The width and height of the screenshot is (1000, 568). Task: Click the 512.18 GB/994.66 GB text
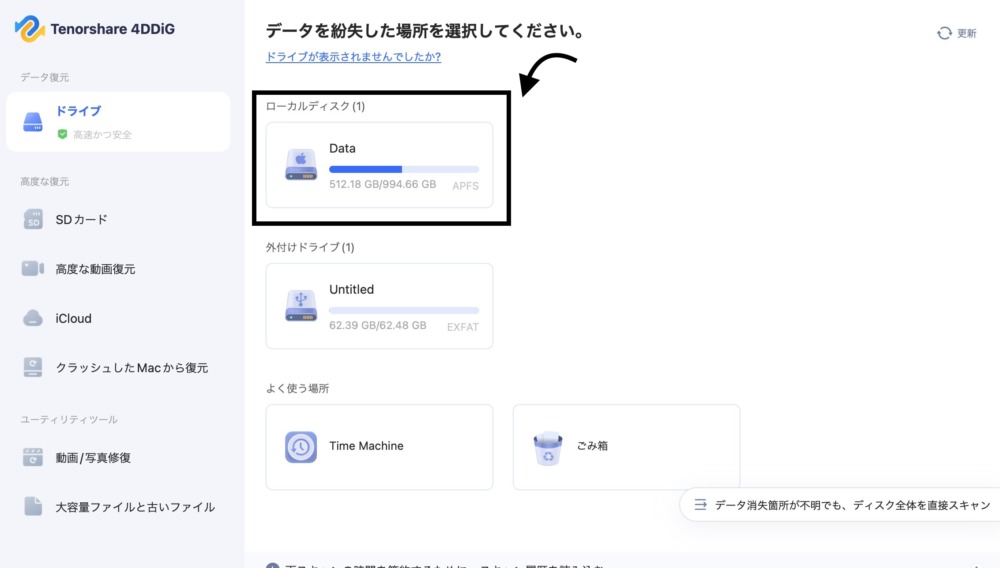(x=383, y=184)
